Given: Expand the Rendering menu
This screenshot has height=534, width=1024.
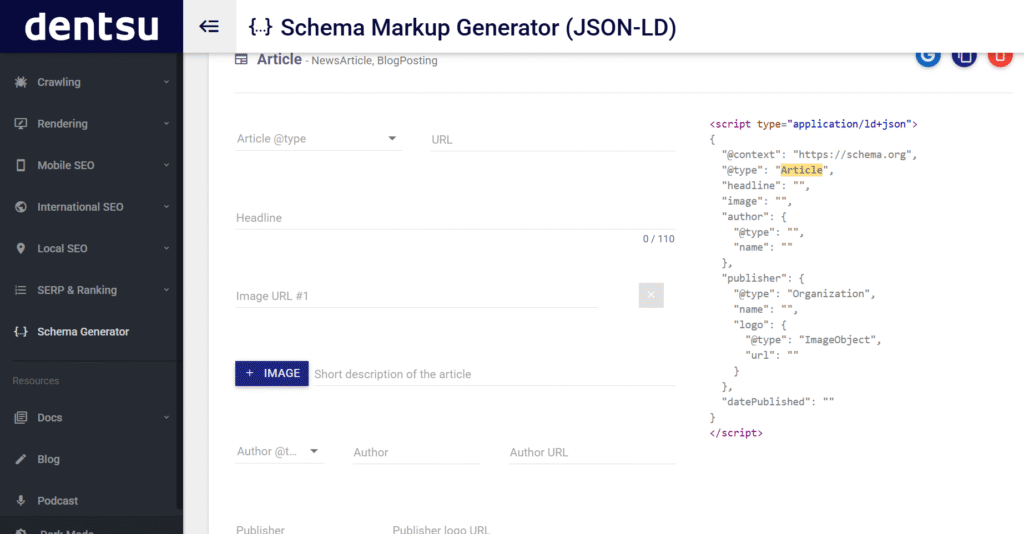Looking at the screenshot, I should (x=167, y=123).
